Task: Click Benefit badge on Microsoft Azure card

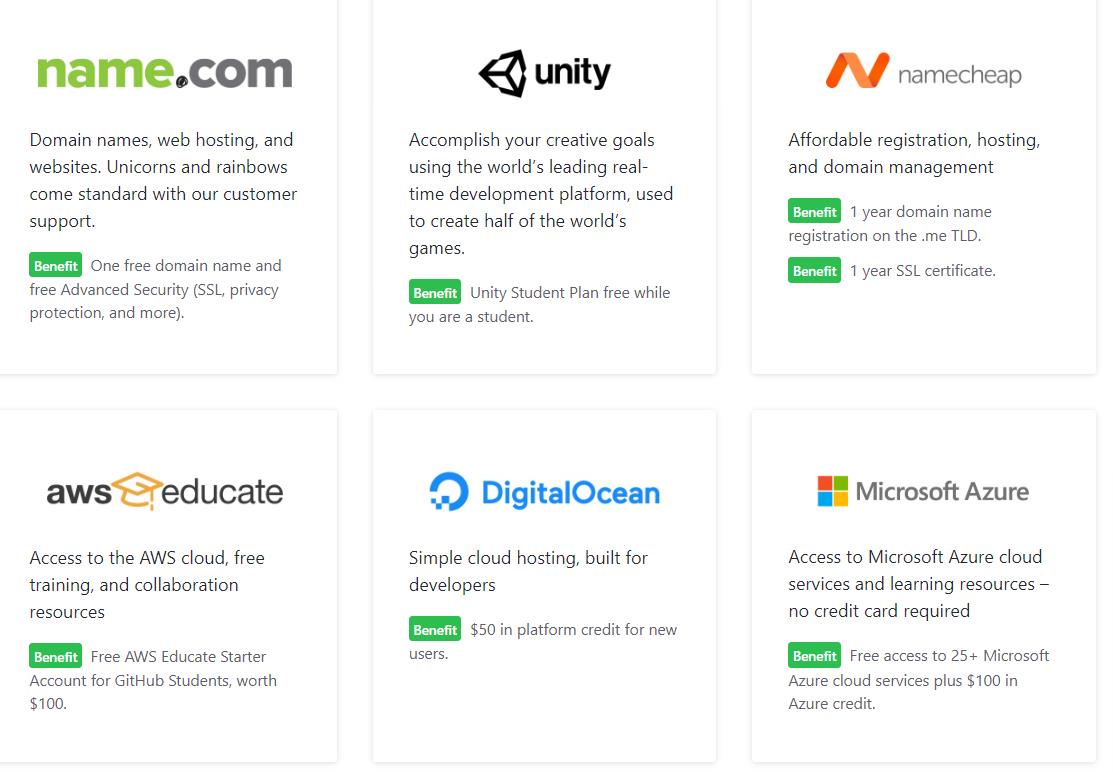Action: 814,656
